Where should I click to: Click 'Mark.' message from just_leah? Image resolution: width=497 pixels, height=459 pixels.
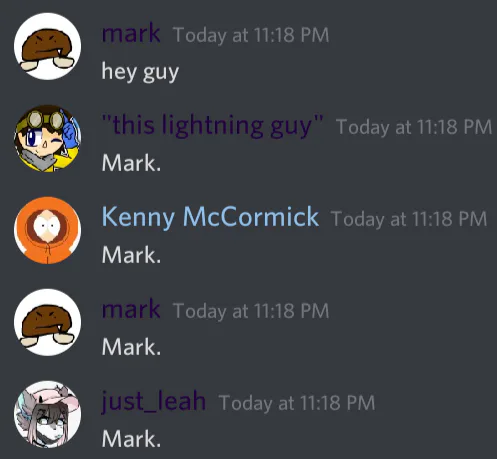click(131, 439)
